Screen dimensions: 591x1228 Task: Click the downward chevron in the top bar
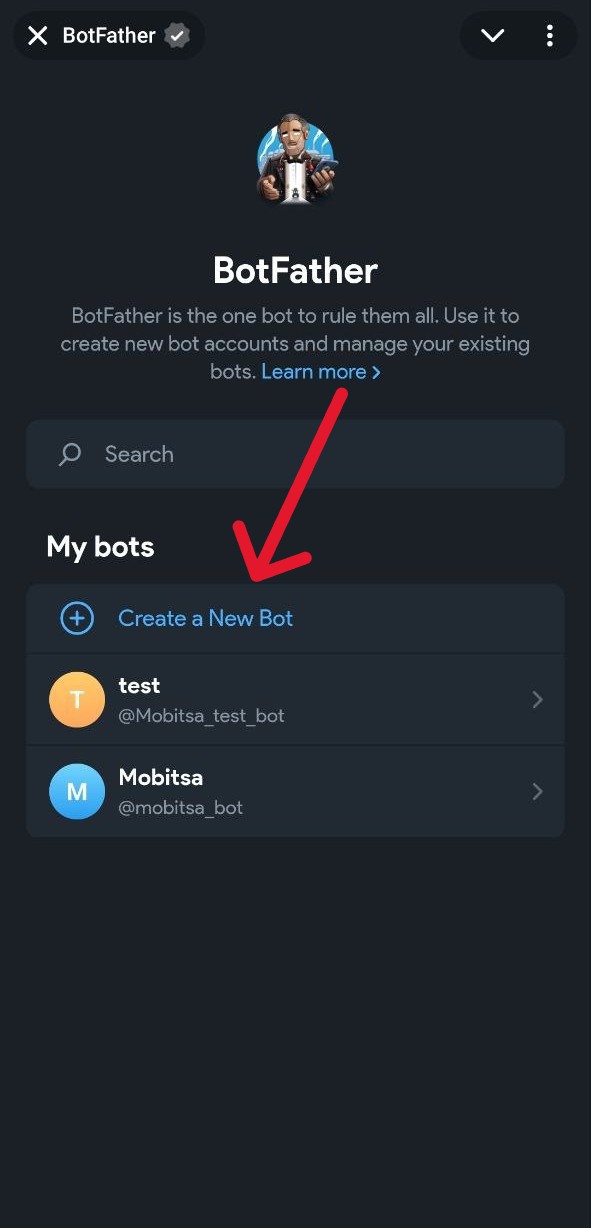coord(492,35)
